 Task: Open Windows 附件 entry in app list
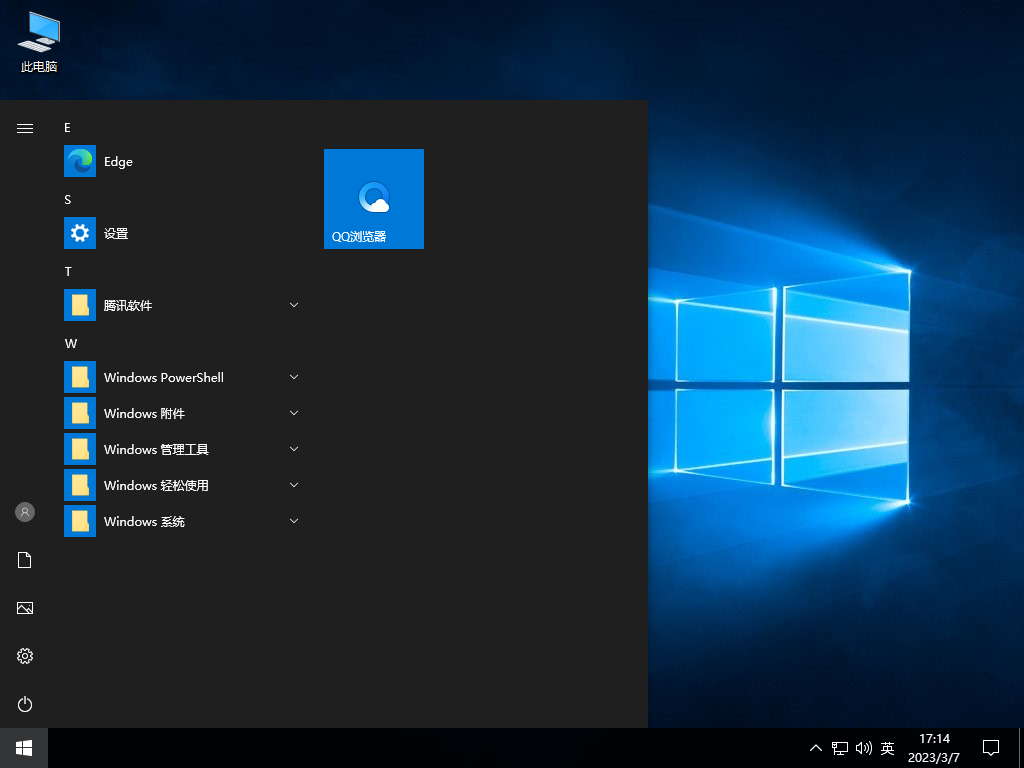coord(145,413)
